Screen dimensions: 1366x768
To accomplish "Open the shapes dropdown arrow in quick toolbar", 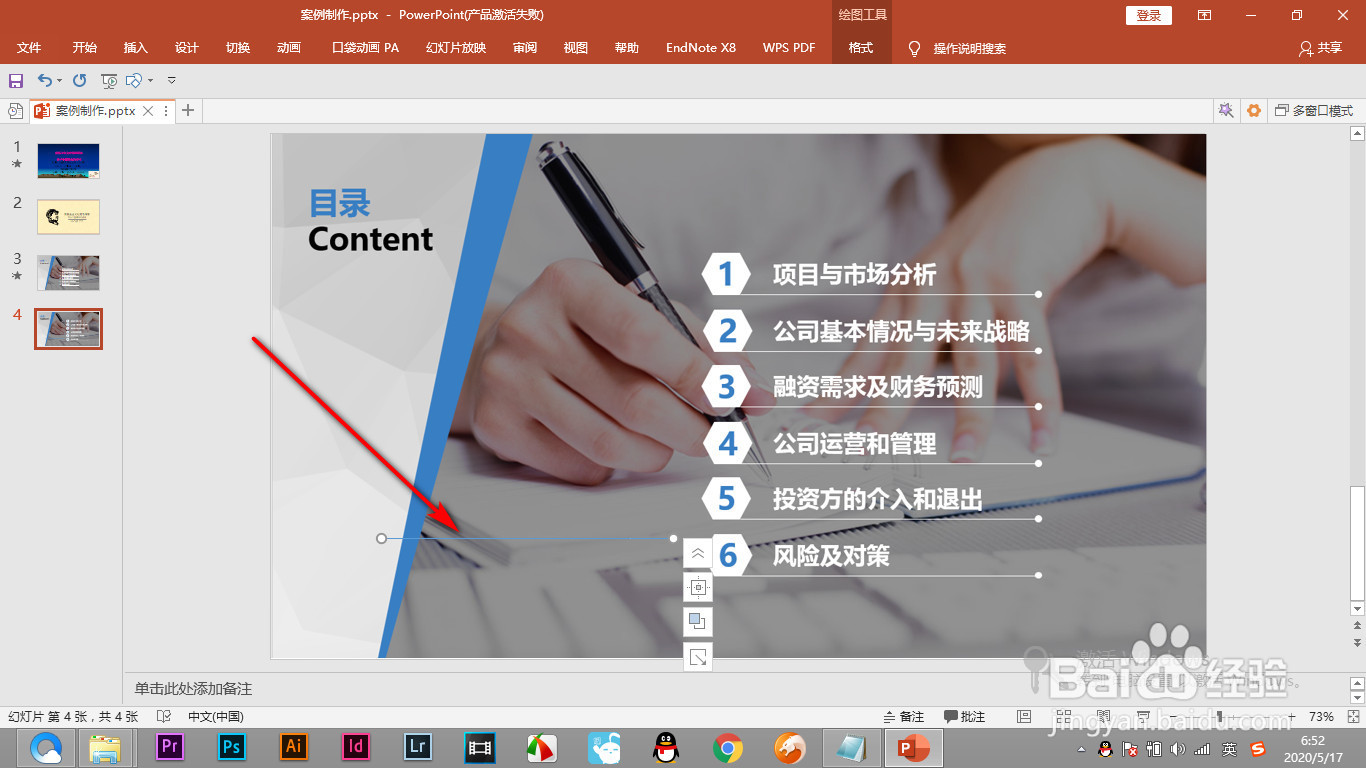I will tap(150, 80).
